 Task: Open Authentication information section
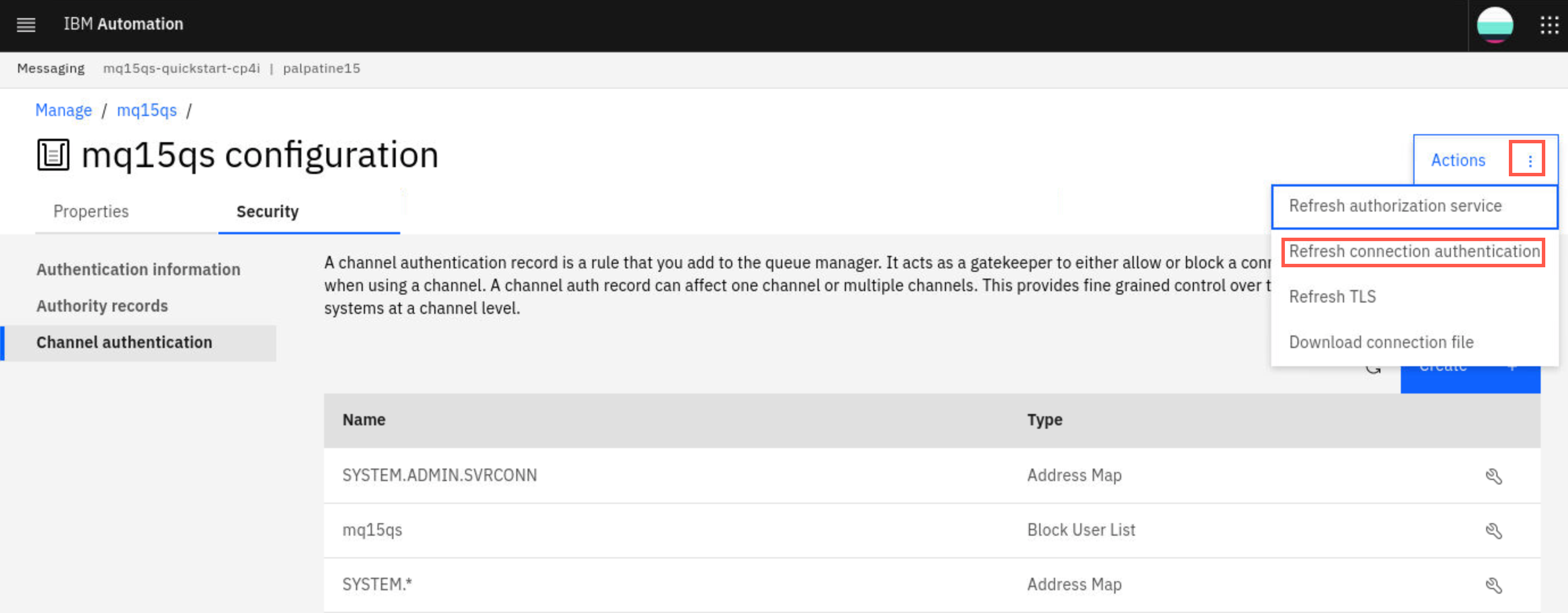tap(138, 270)
